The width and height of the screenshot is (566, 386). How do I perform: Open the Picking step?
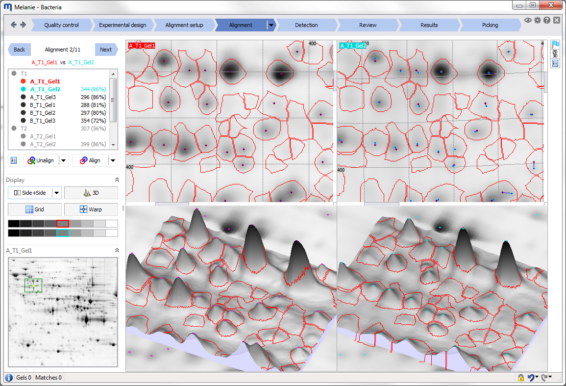[490, 25]
